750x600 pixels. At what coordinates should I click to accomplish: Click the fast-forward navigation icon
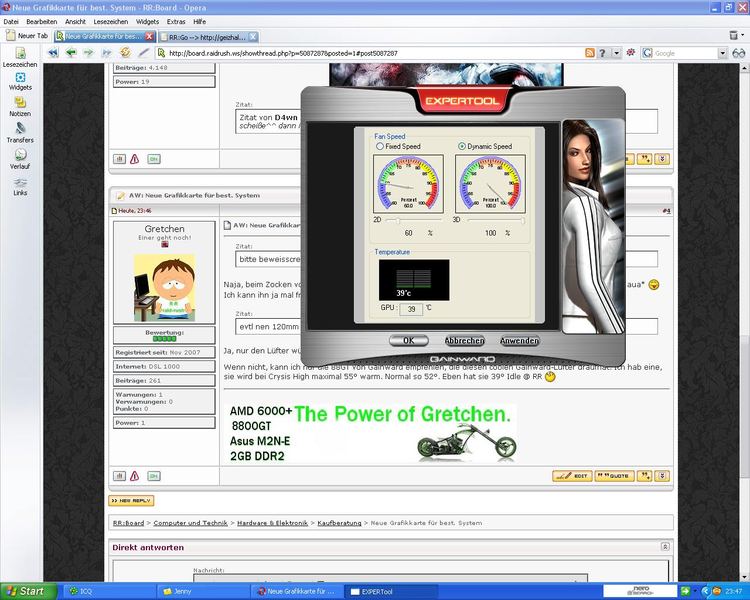(x=107, y=53)
